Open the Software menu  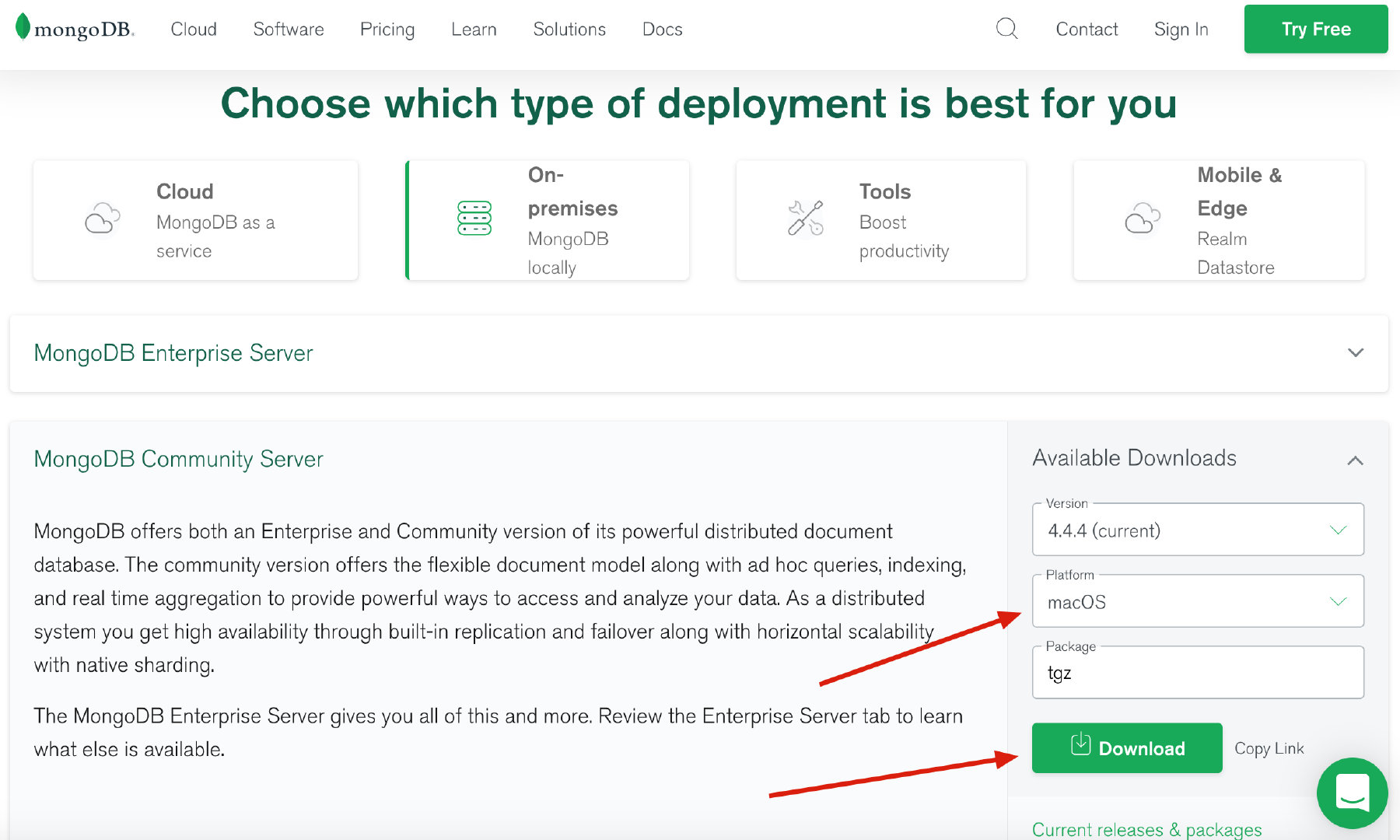(x=289, y=30)
